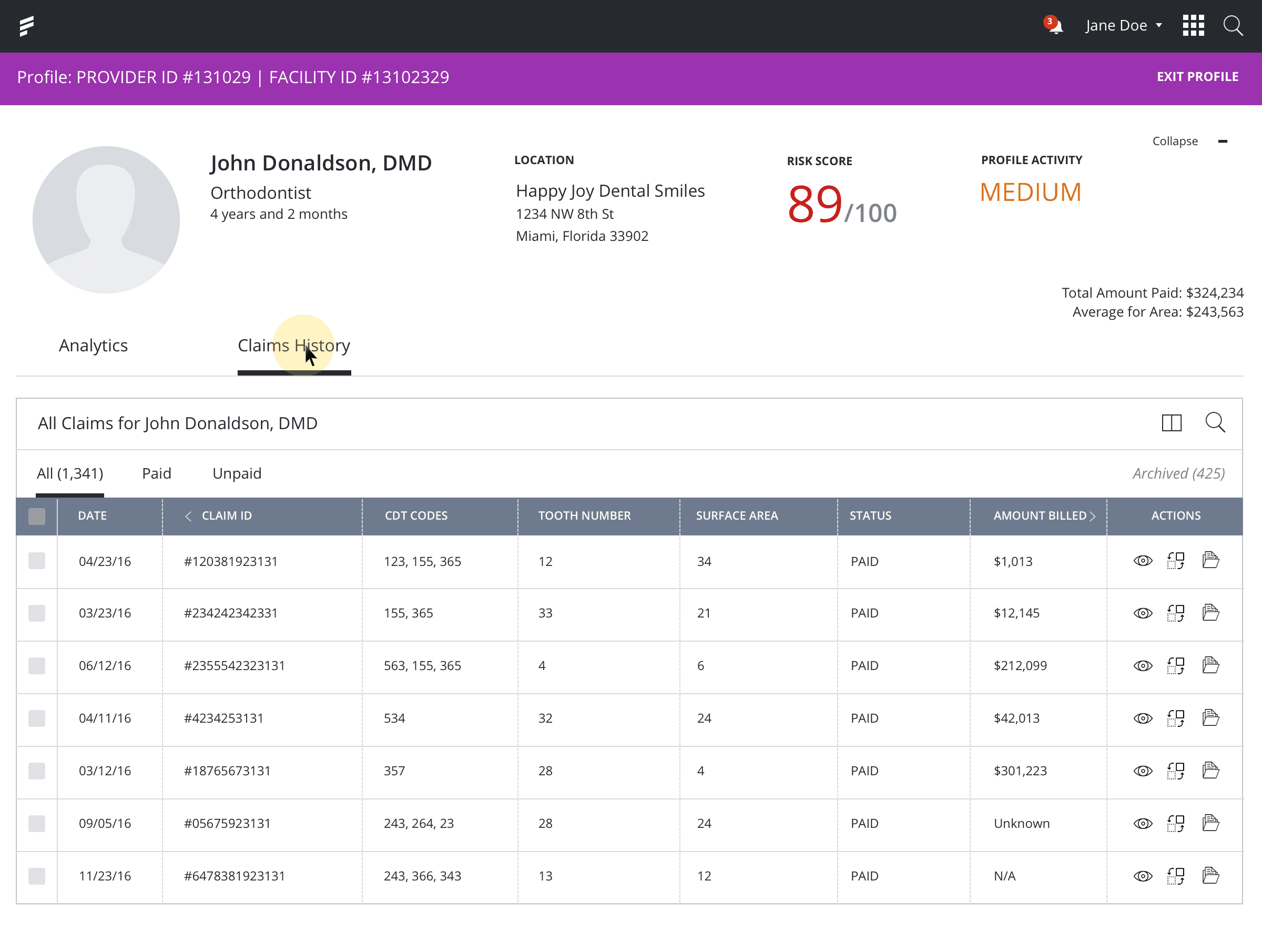Click the compare icon for claim #234242342331
The width and height of the screenshot is (1262, 952).
(x=1175, y=614)
